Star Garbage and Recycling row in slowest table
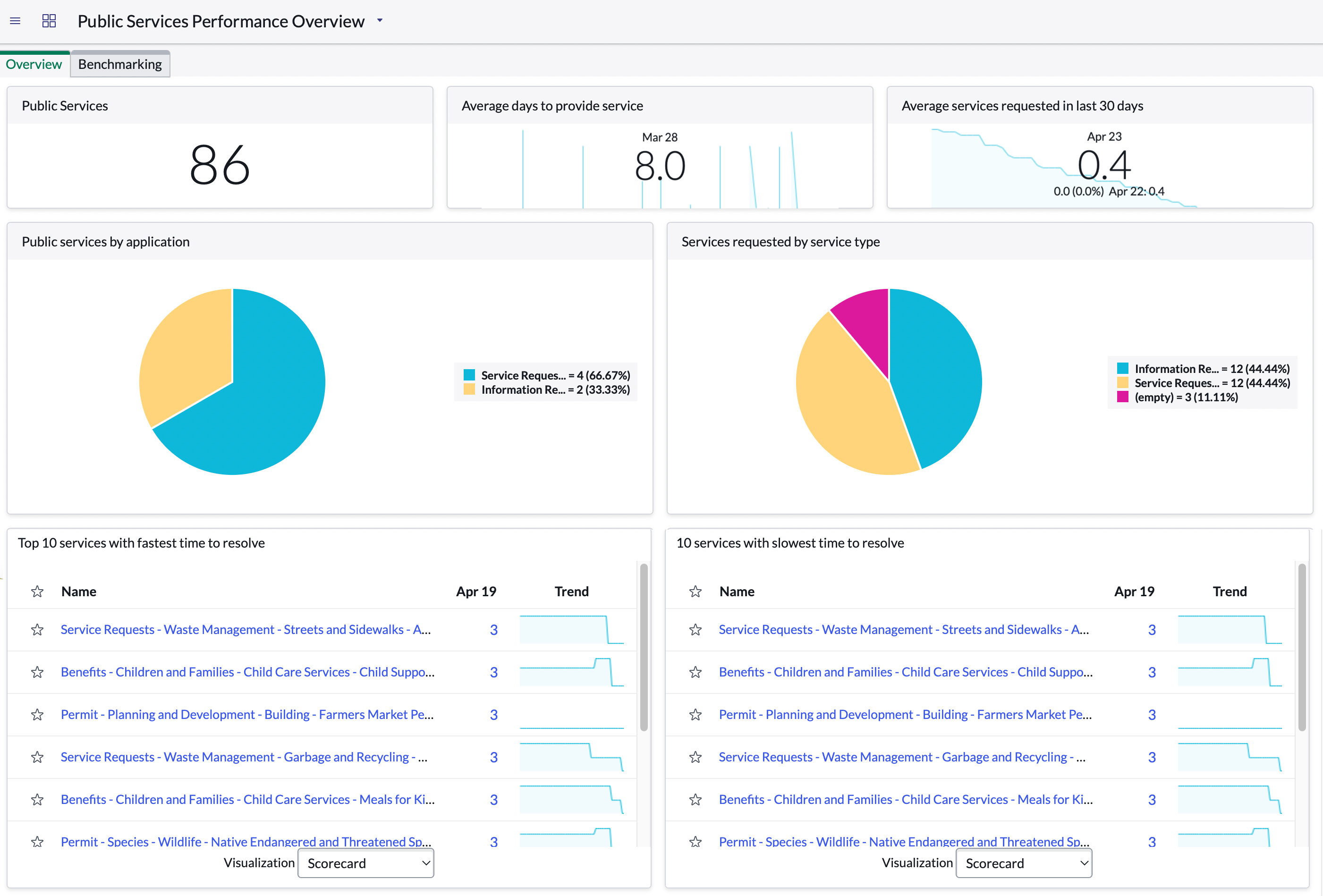This screenshot has height=896, width=1323. click(x=695, y=757)
